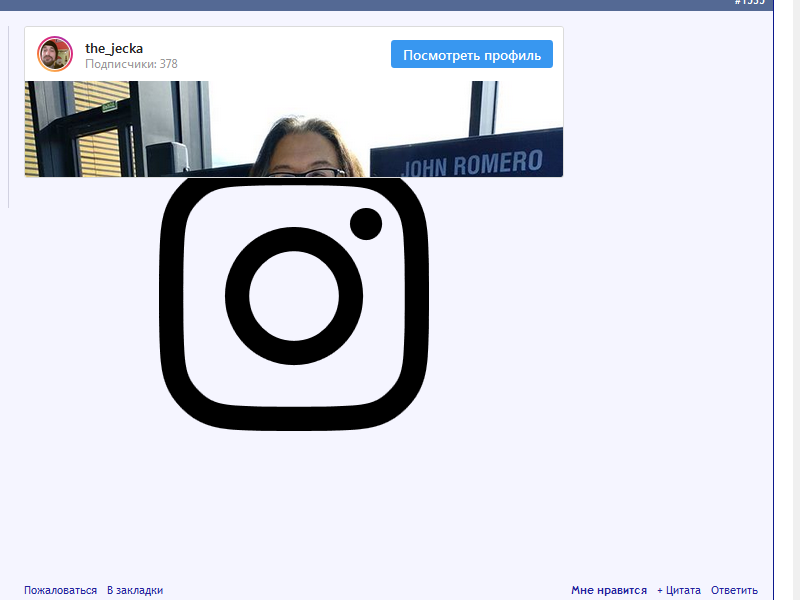Viewport: 800px width, 600px height.
Task: Click the large Instagram logo icon
Action: (294, 304)
